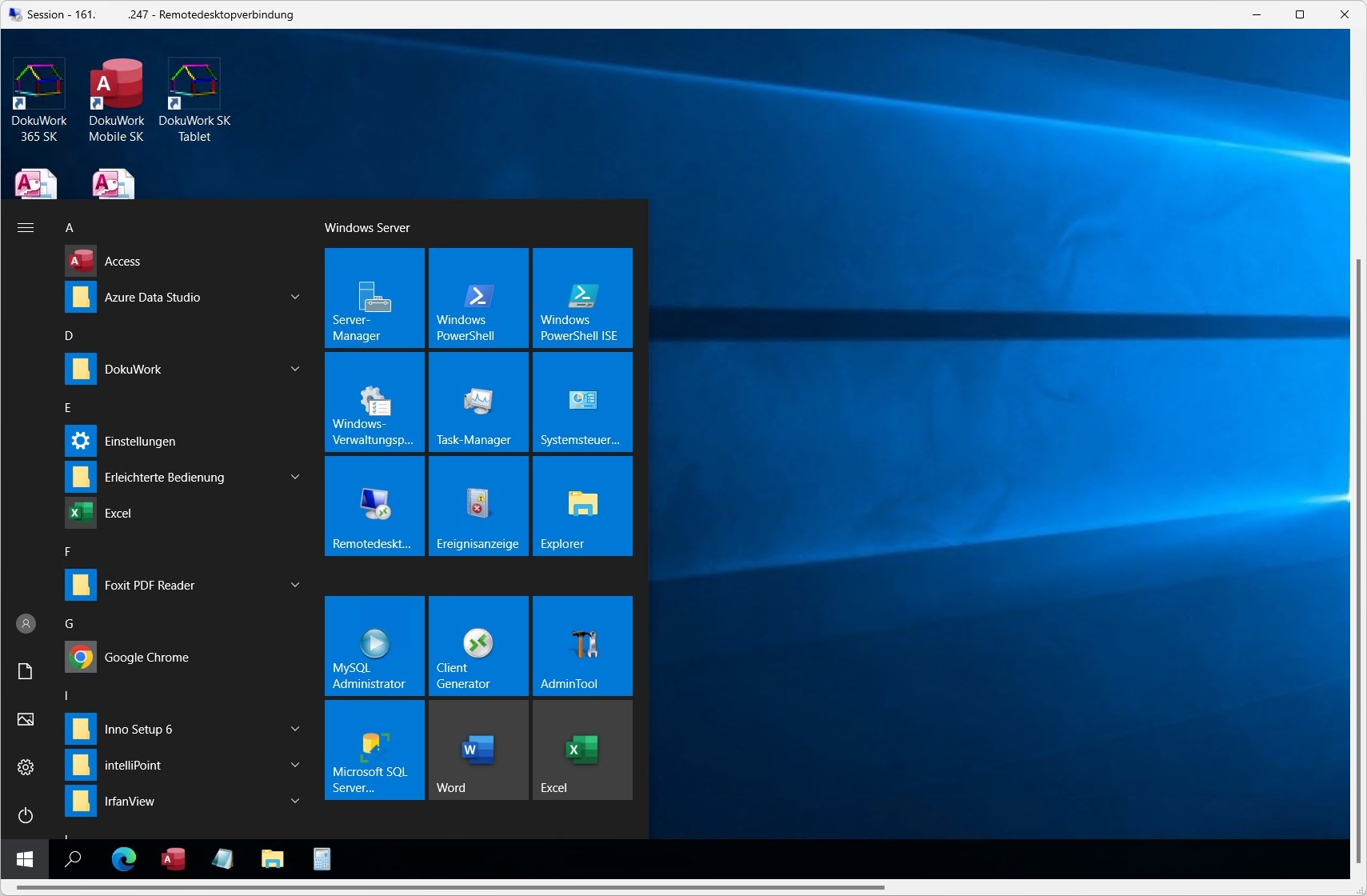Open the Ereignisanzeige tile
The image size is (1367, 896).
[x=478, y=506]
